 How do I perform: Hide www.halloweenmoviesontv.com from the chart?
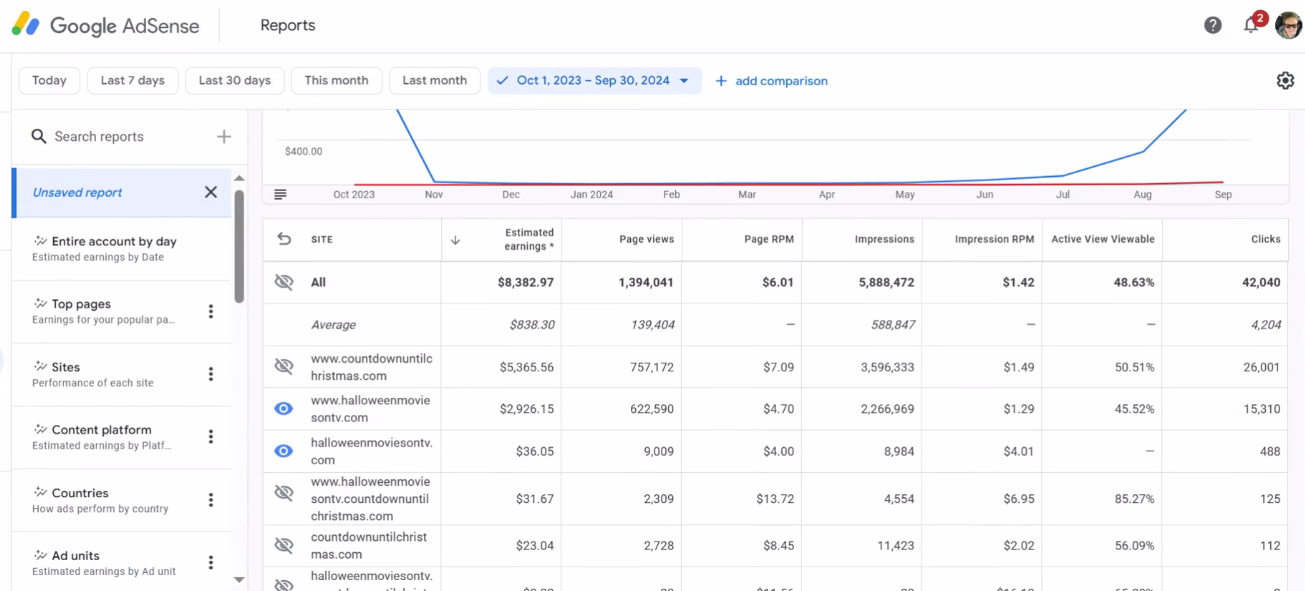(x=284, y=409)
